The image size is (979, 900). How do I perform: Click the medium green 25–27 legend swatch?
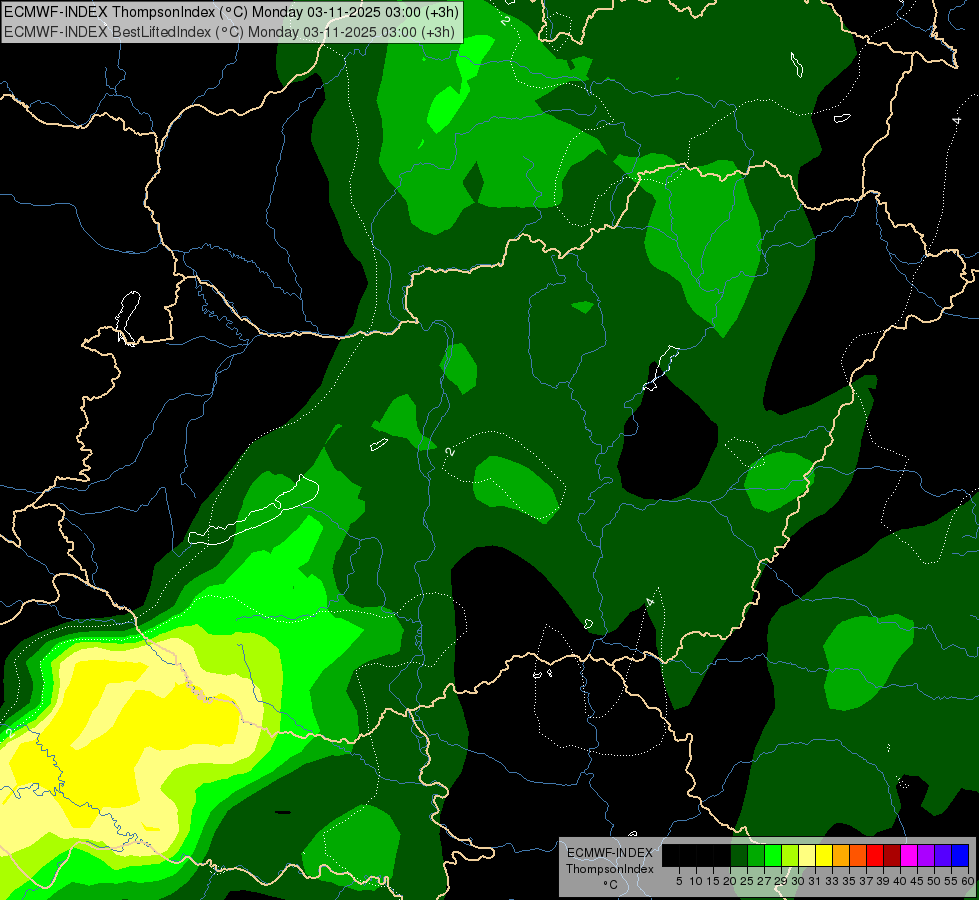756,856
